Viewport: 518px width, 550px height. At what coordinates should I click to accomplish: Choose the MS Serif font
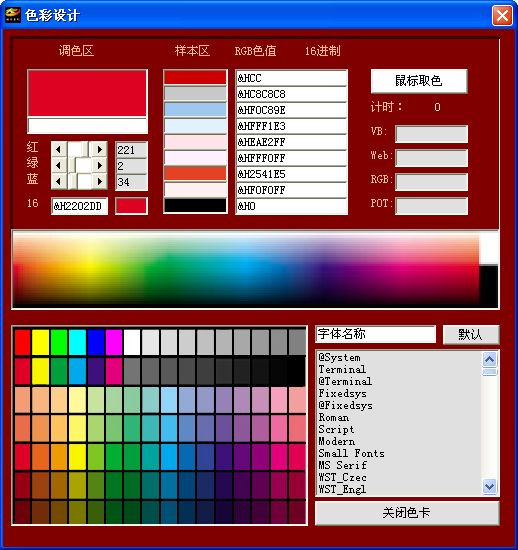click(342, 465)
